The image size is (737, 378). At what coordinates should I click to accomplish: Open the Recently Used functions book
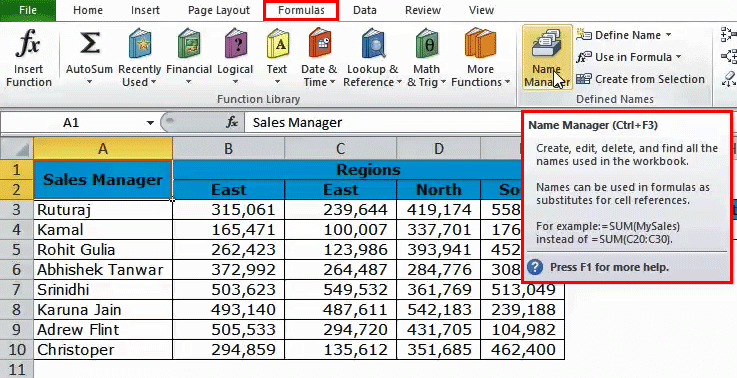140,43
